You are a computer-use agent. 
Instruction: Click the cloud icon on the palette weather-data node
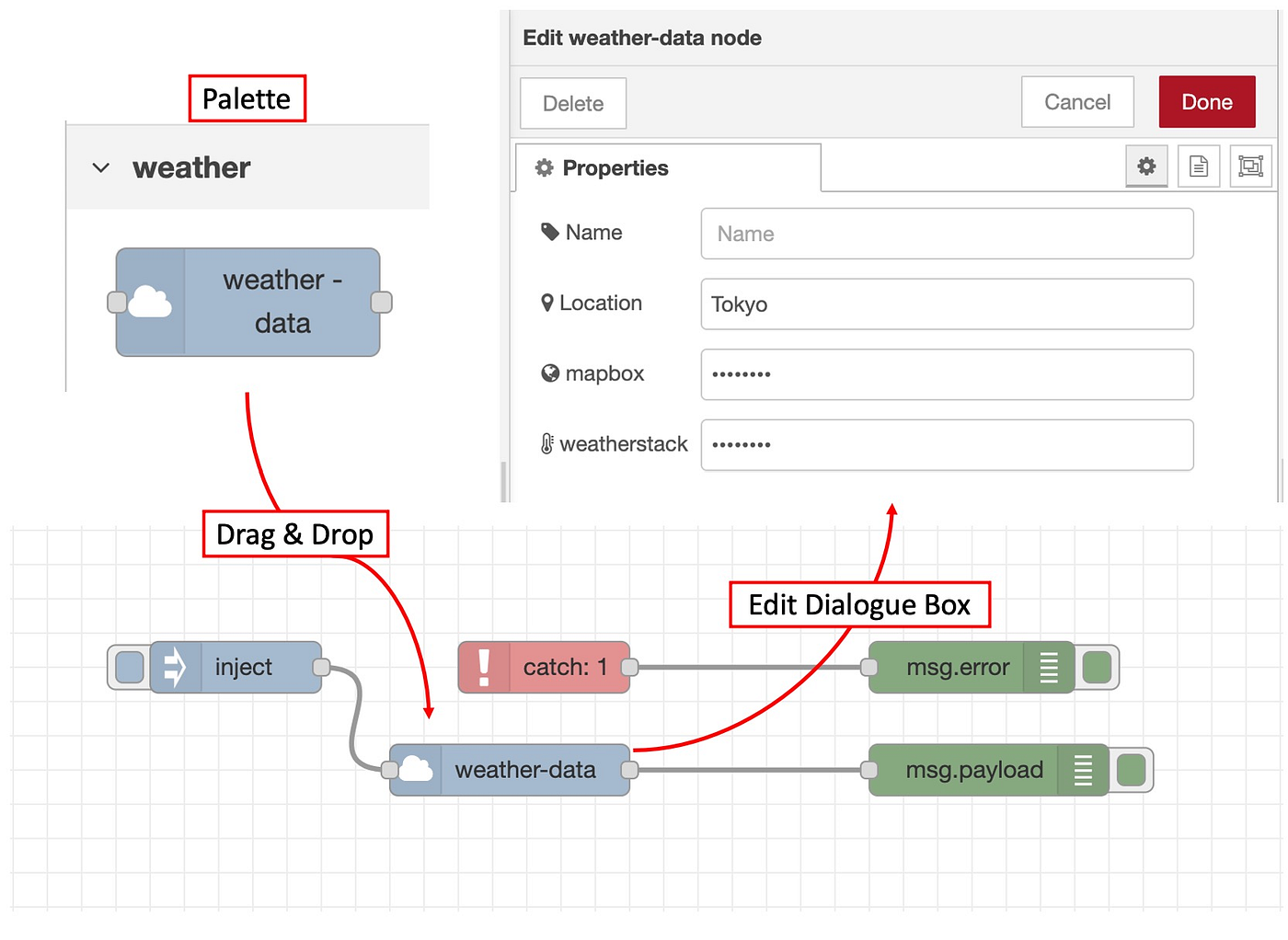150,302
